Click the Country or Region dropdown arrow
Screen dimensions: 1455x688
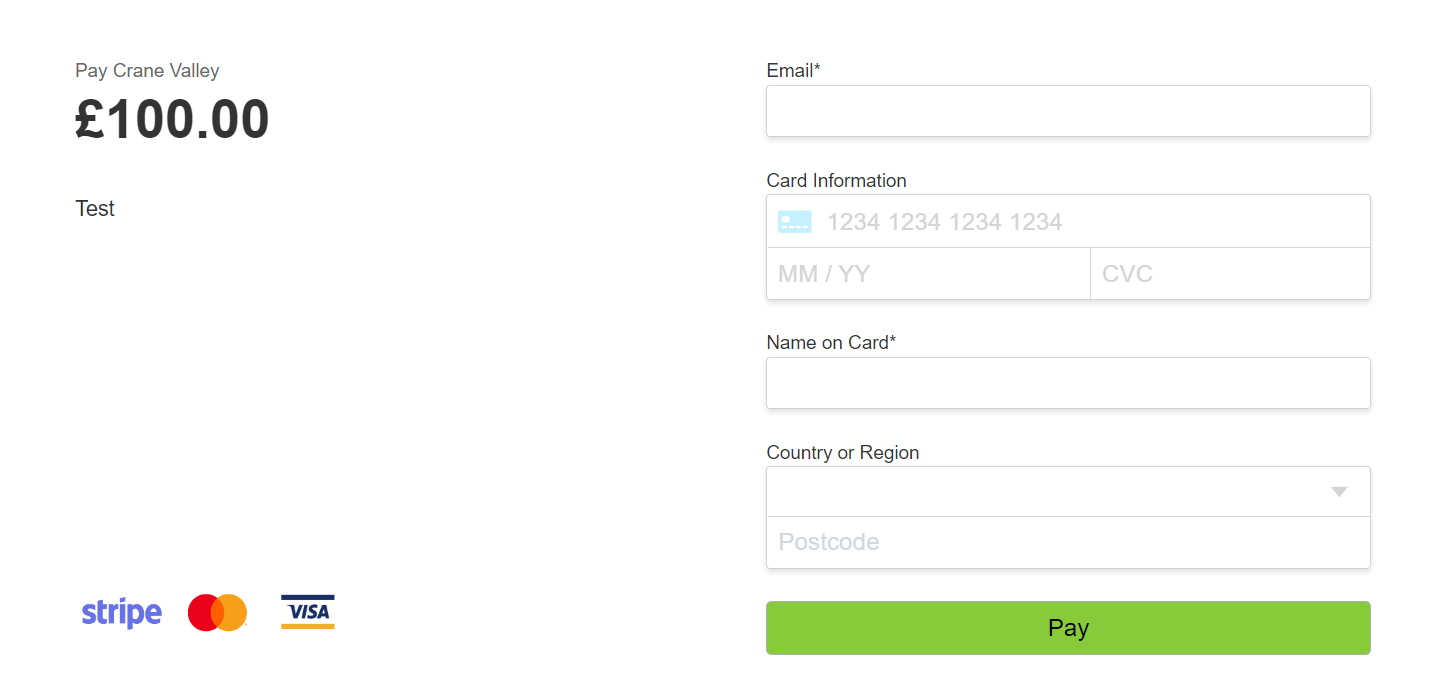click(x=1339, y=492)
